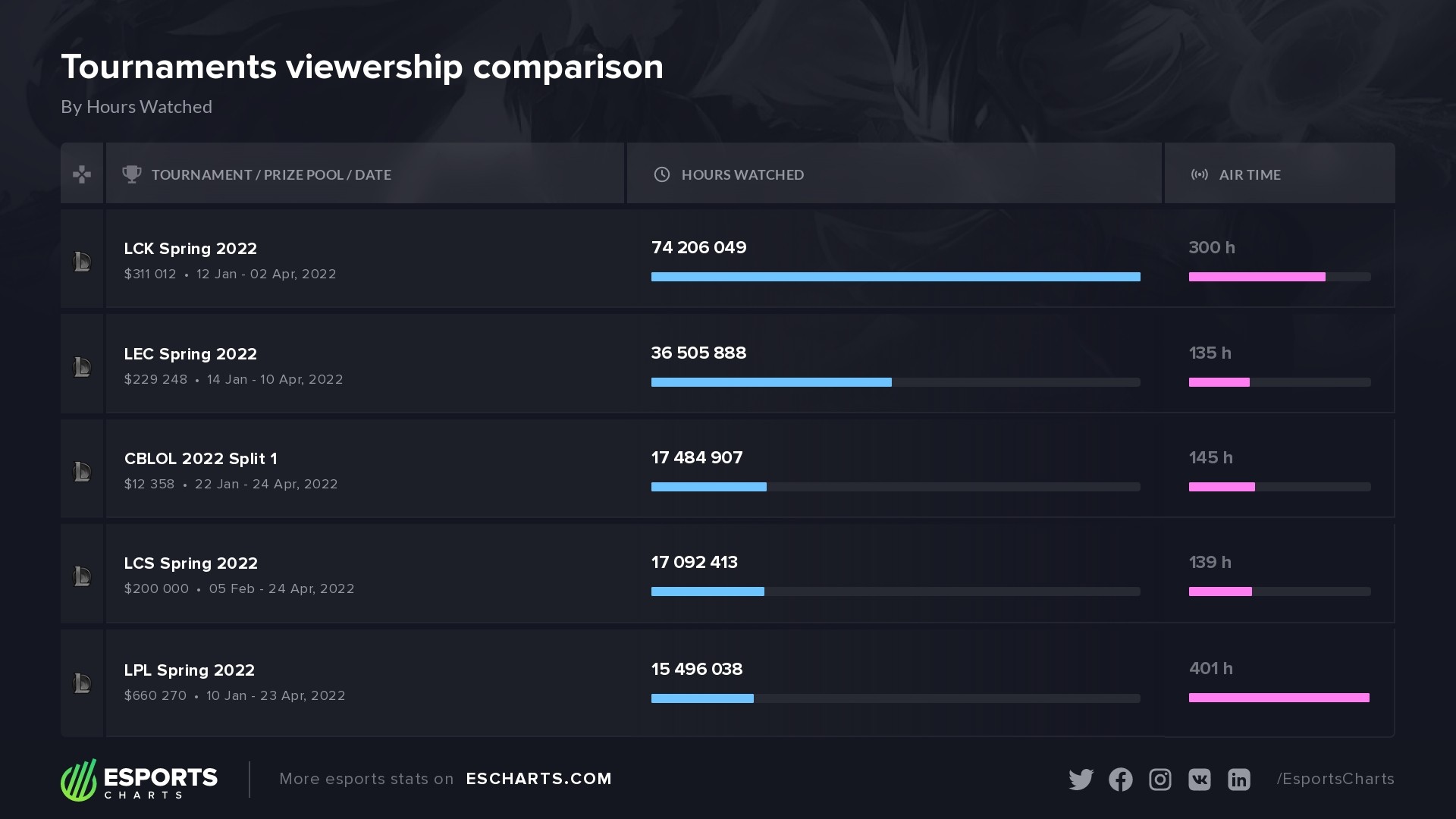Viewport: 1456px width, 819px height.
Task: Select the Hours Watched column header
Action: [742, 174]
